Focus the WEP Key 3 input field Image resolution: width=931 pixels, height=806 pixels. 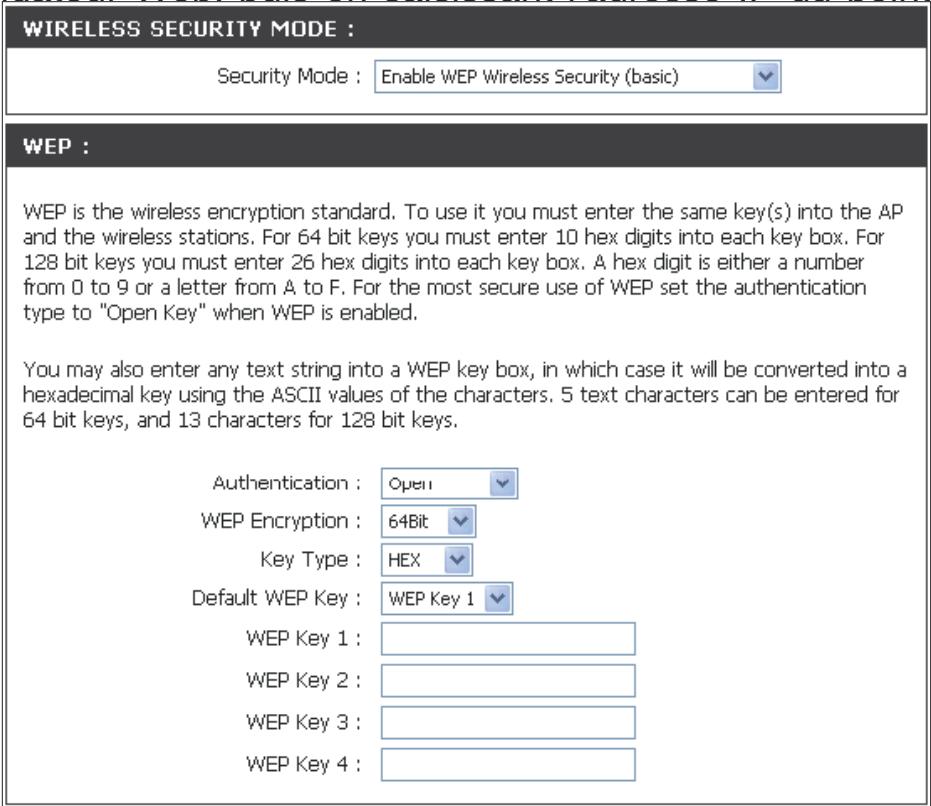click(508, 722)
